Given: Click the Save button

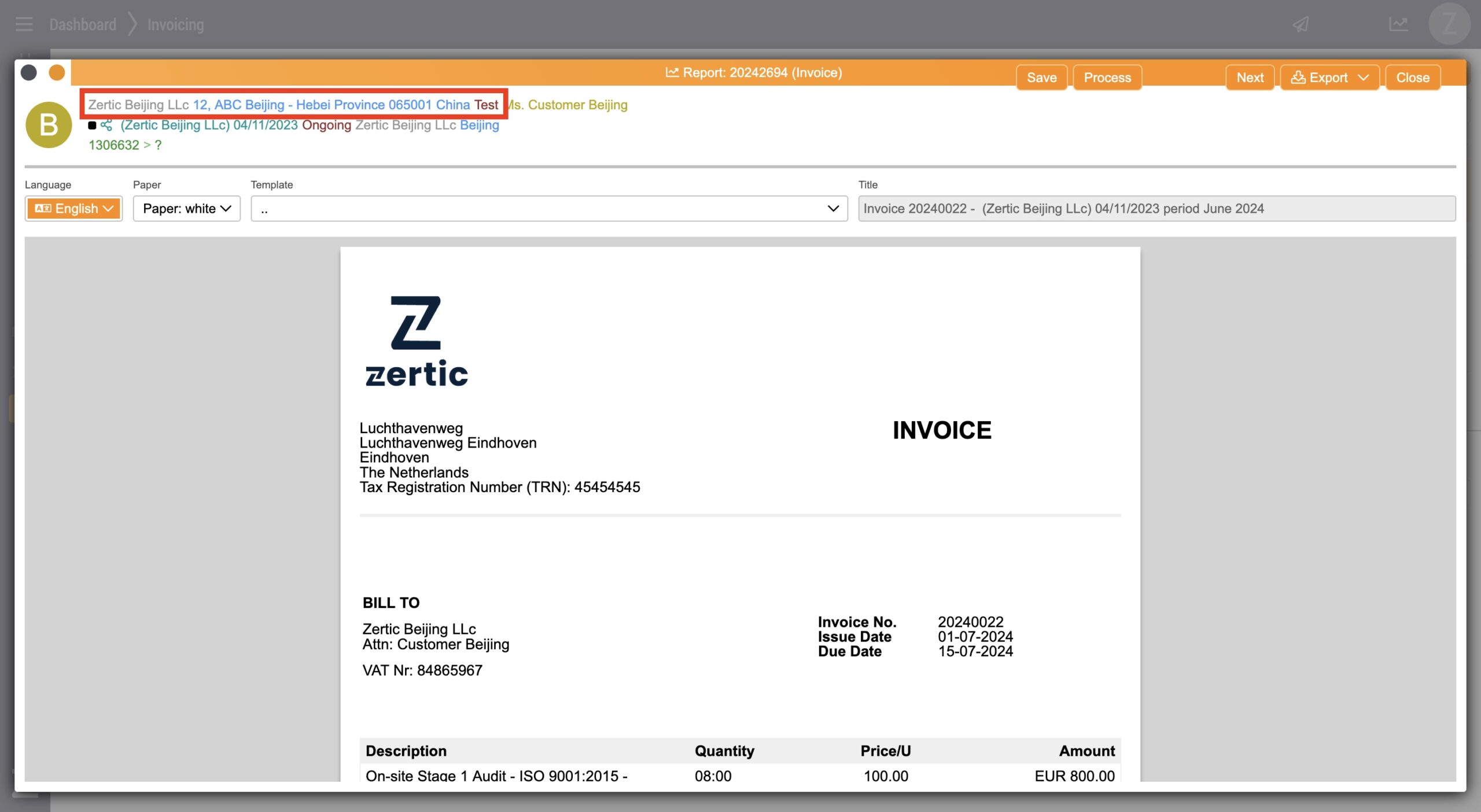Looking at the screenshot, I should (x=1041, y=77).
